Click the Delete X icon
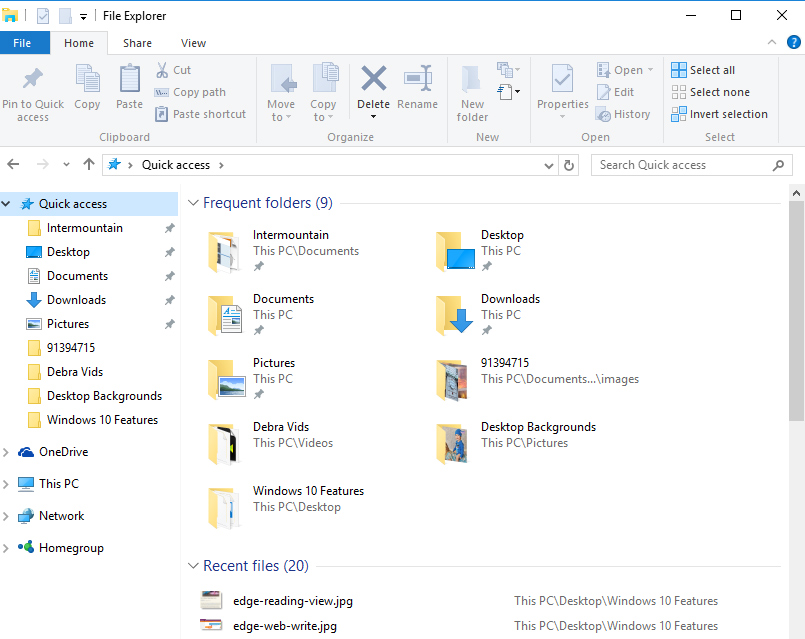The width and height of the screenshot is (805, 639). tap(374, 79)
